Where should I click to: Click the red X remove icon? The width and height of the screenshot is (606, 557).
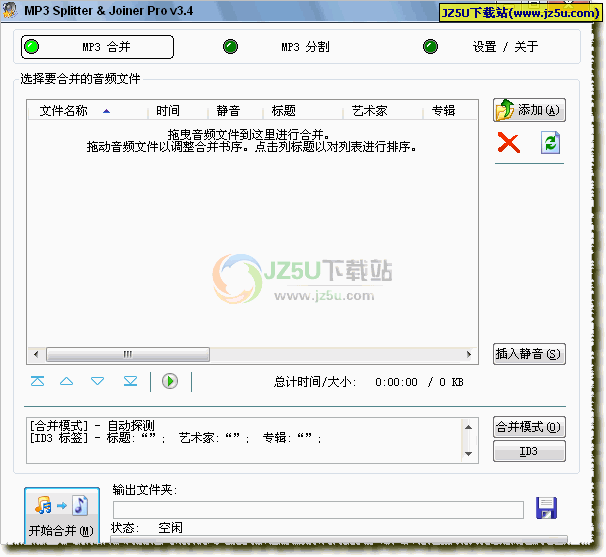click(509, 143)
